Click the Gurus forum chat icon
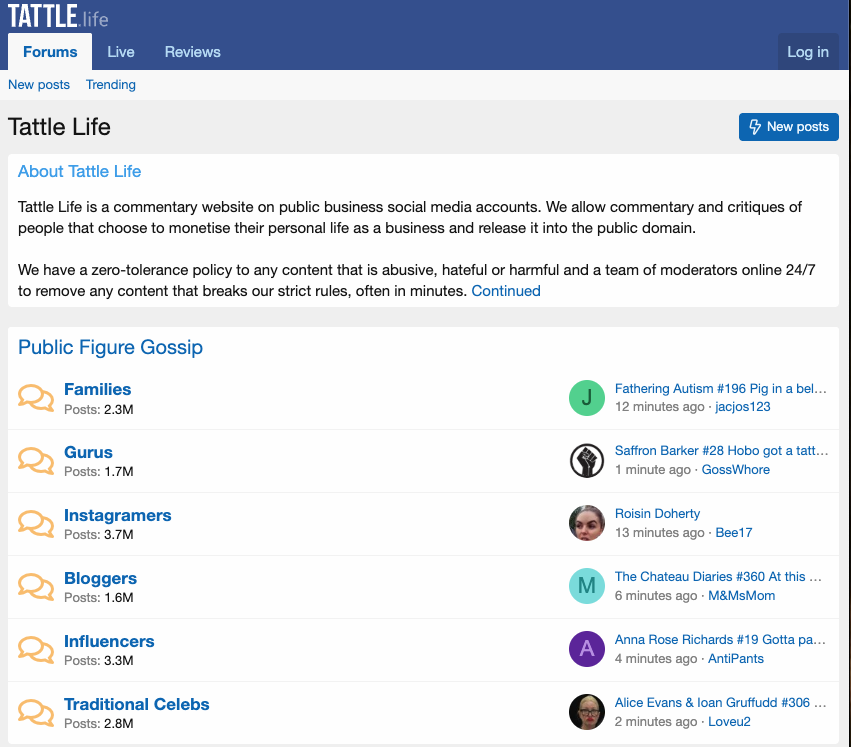851x747 pixels. click(x=36, y=461)
